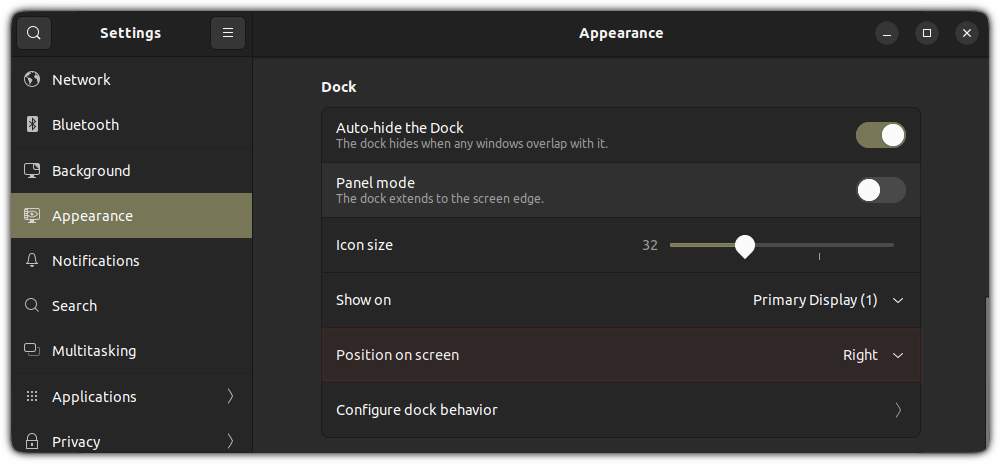Disable Auto-hide the Dock switch
Image resolution: width=1002 pixels, height=466 pixels.
[x=880, y=135]
